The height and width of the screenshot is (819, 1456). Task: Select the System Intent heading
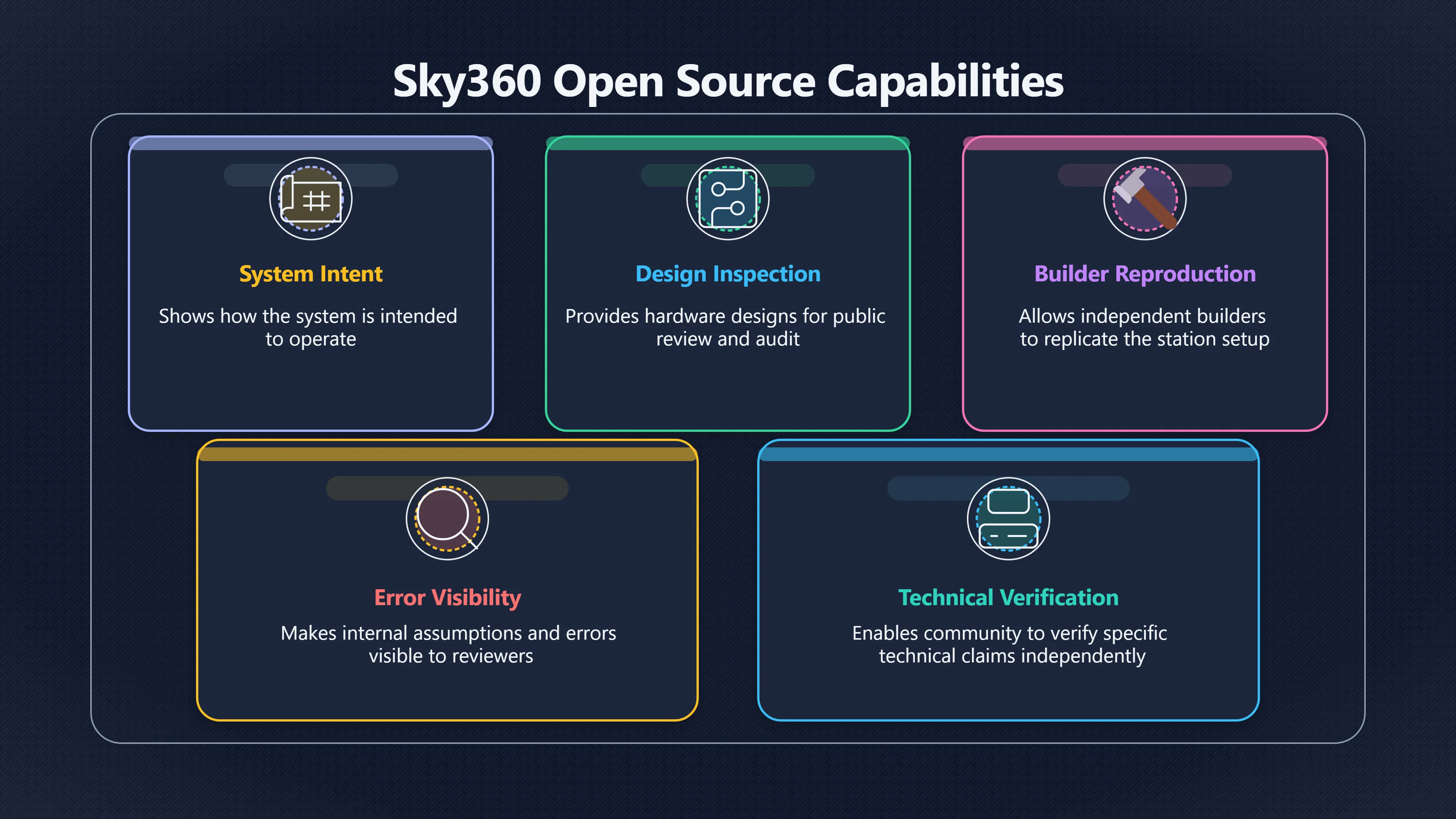click(x=311, y=274)
